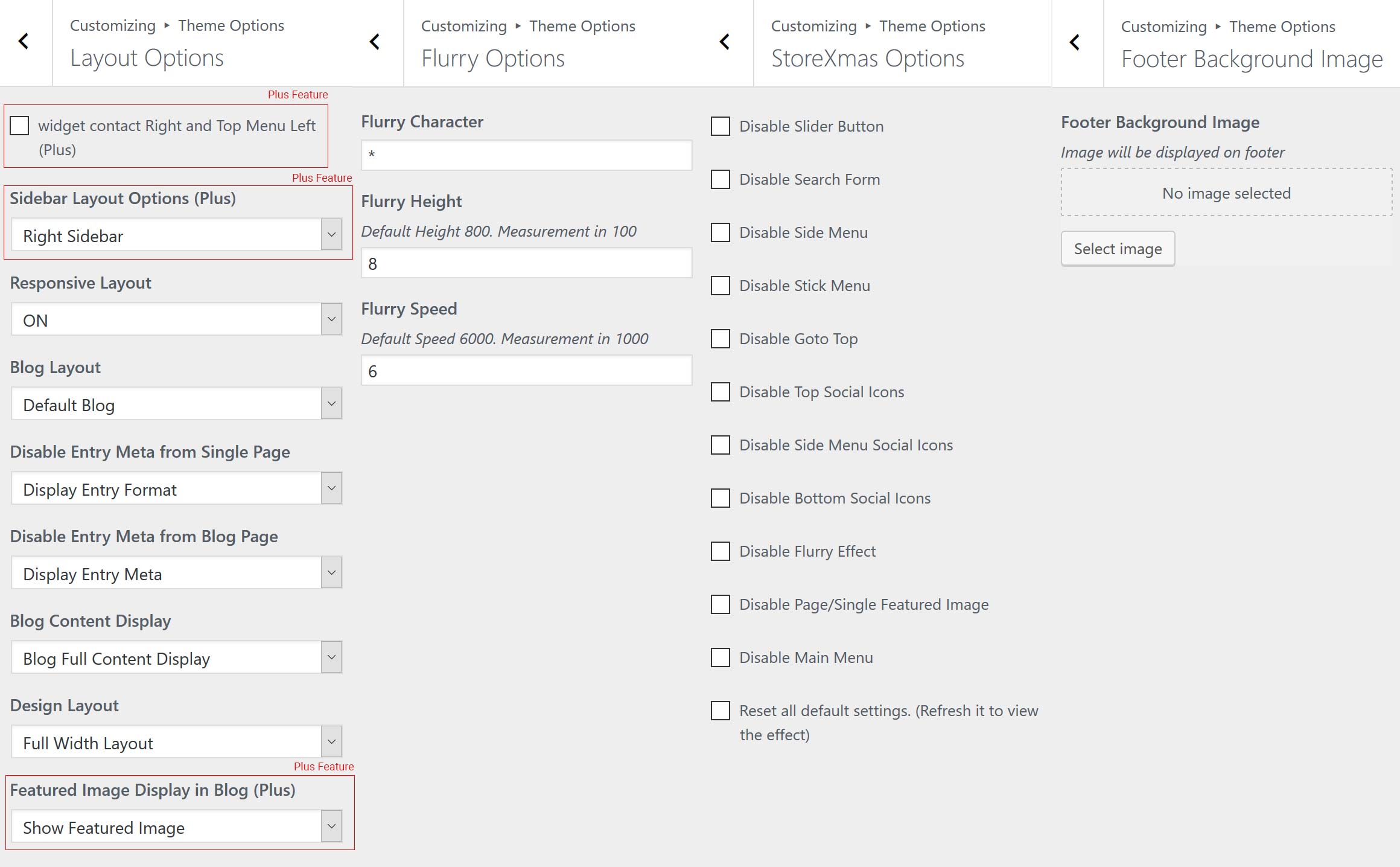Click the Flurry Height input field
The image size is (1400, 867).
tap(528, 263)
